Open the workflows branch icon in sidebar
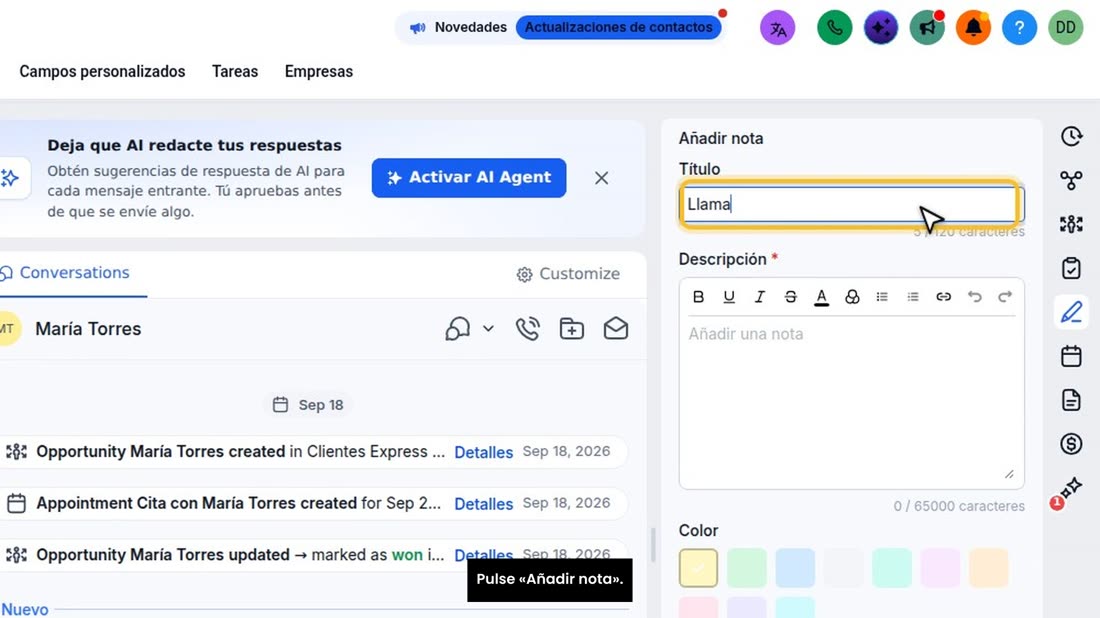The height and width of the screenshot is (618, 1100). pos(1071,180)
